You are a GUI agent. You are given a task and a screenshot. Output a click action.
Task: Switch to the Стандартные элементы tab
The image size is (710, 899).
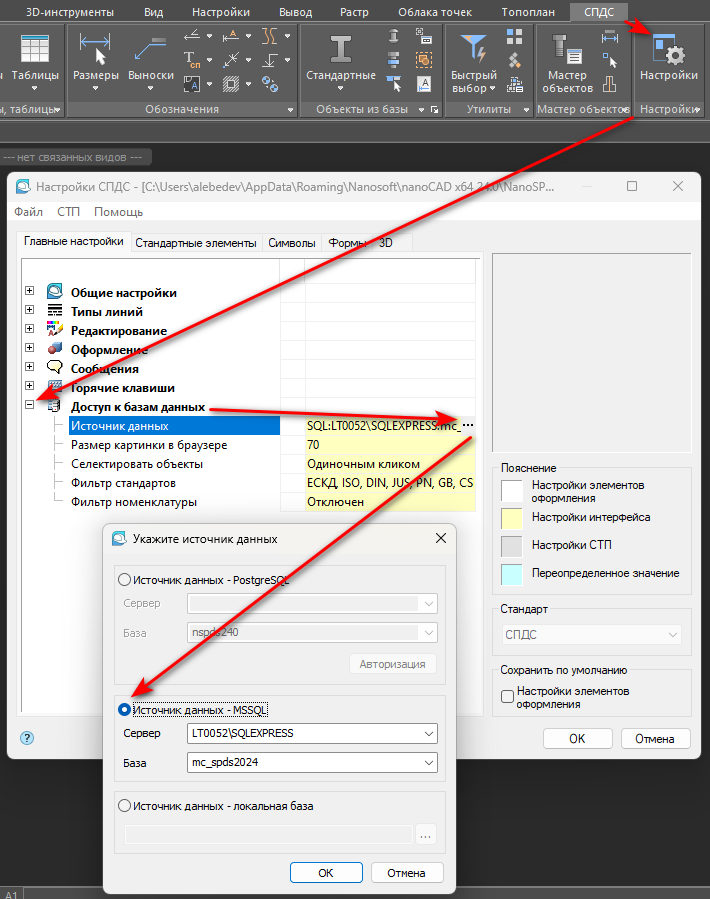pyautogui.click(x=196, y=243)
